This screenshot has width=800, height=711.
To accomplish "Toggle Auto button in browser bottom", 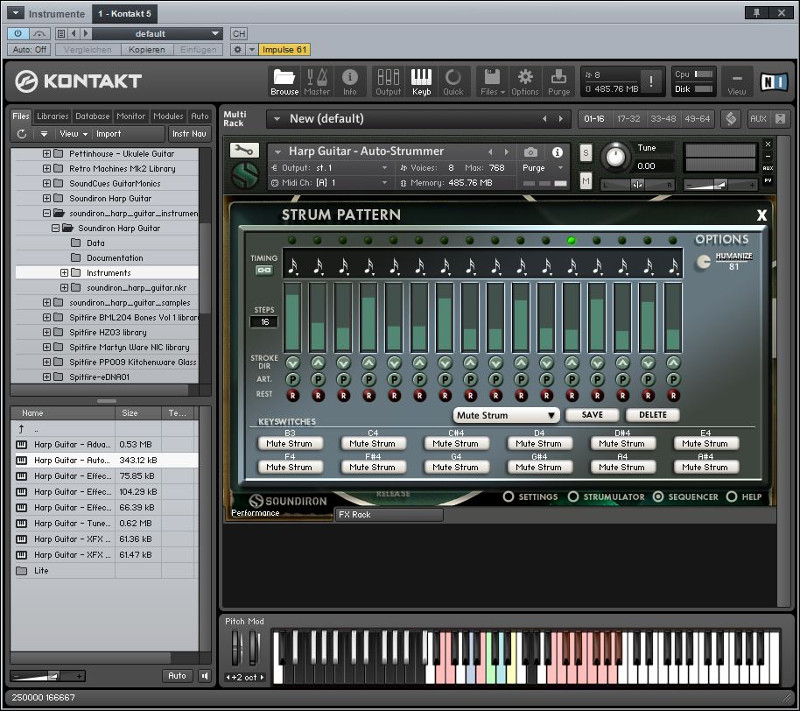I will (177, 676).
